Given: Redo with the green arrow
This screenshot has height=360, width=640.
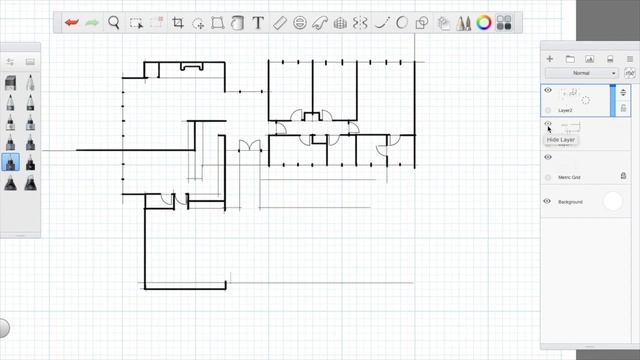Looking at the screenshot, I should [92, 22].
